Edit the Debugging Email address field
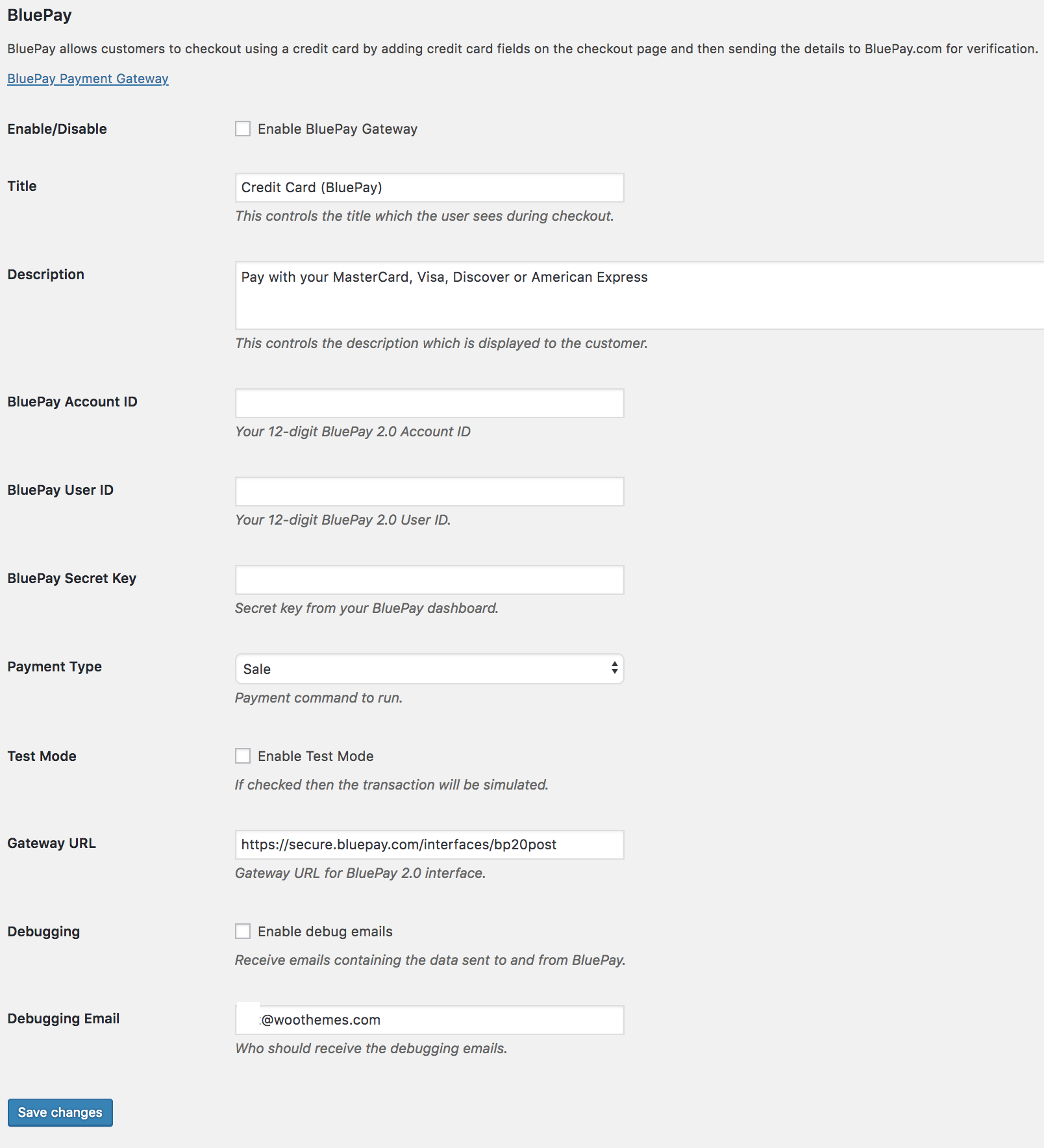 429,1019
